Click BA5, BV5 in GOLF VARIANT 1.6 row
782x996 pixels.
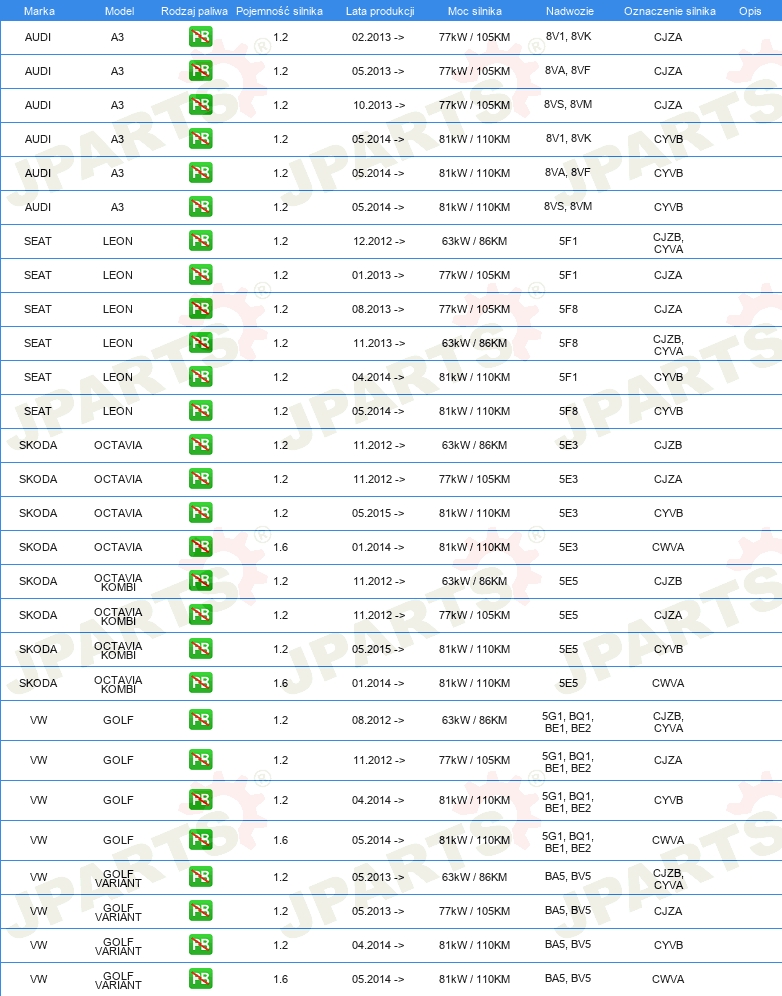coord(568,978)
